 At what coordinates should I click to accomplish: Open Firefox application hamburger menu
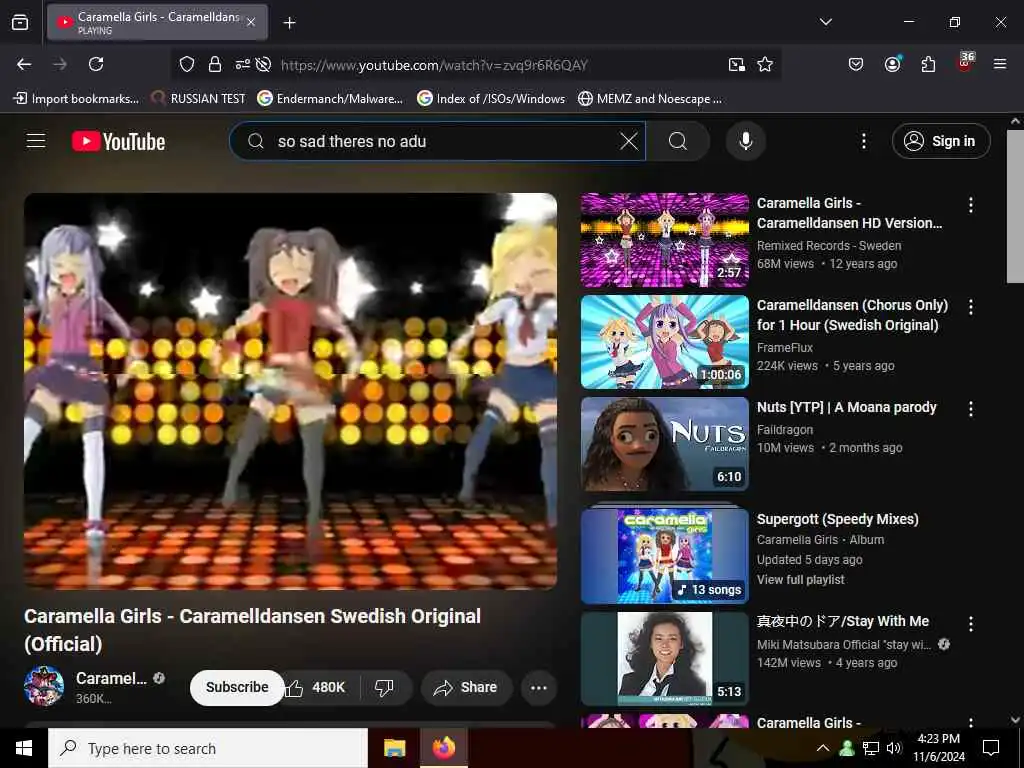[x=1000, y=64]
